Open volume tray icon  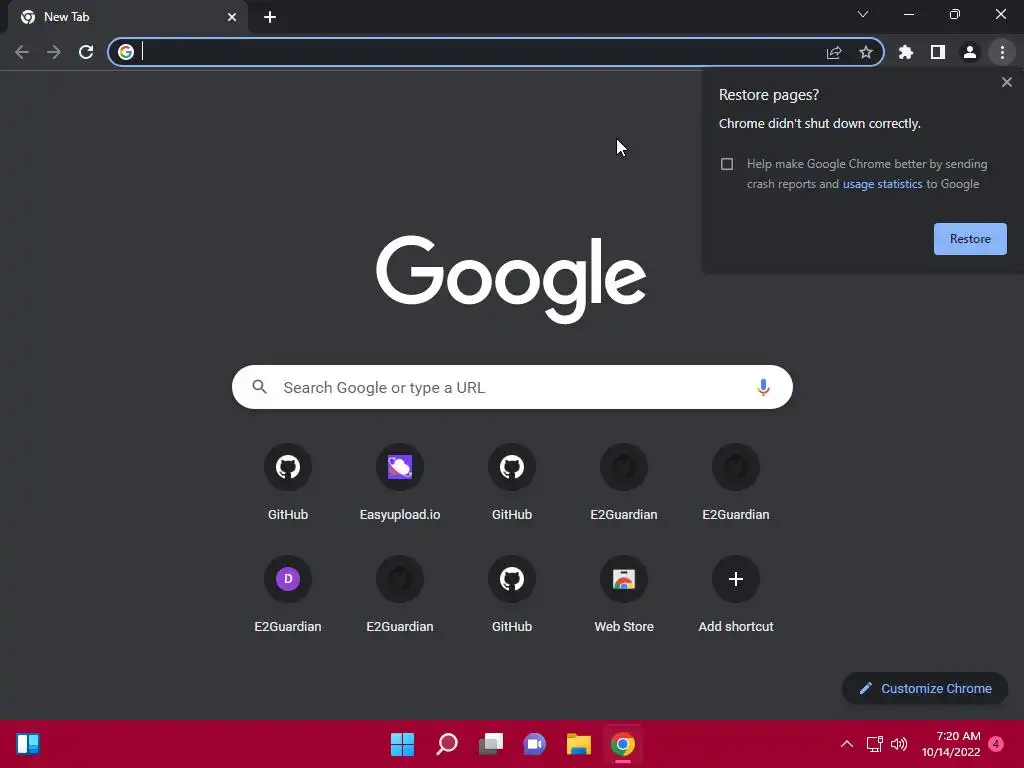(x=899, y=744)
